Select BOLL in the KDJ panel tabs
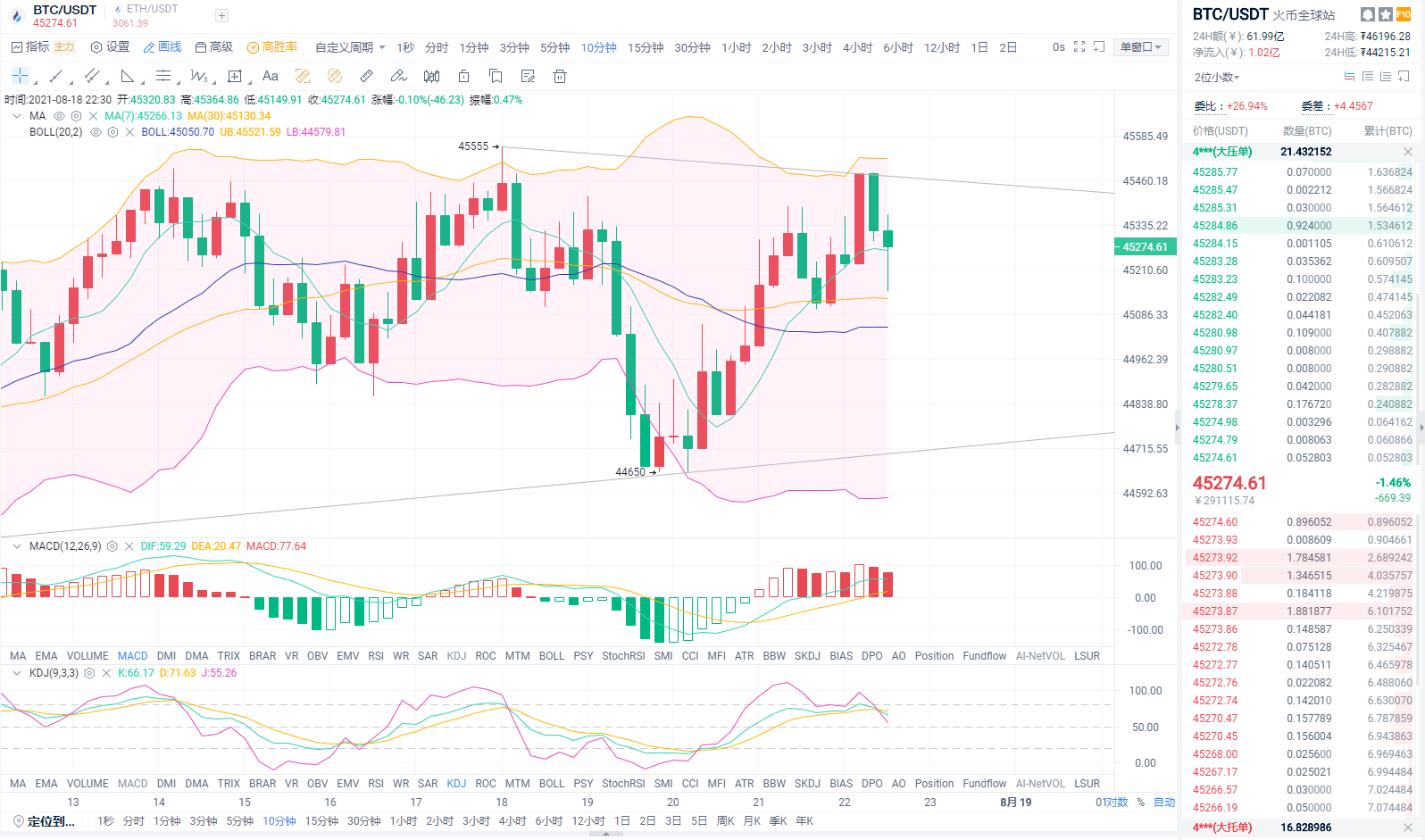This screenshot has width=1425, height=840. [552, 784]
